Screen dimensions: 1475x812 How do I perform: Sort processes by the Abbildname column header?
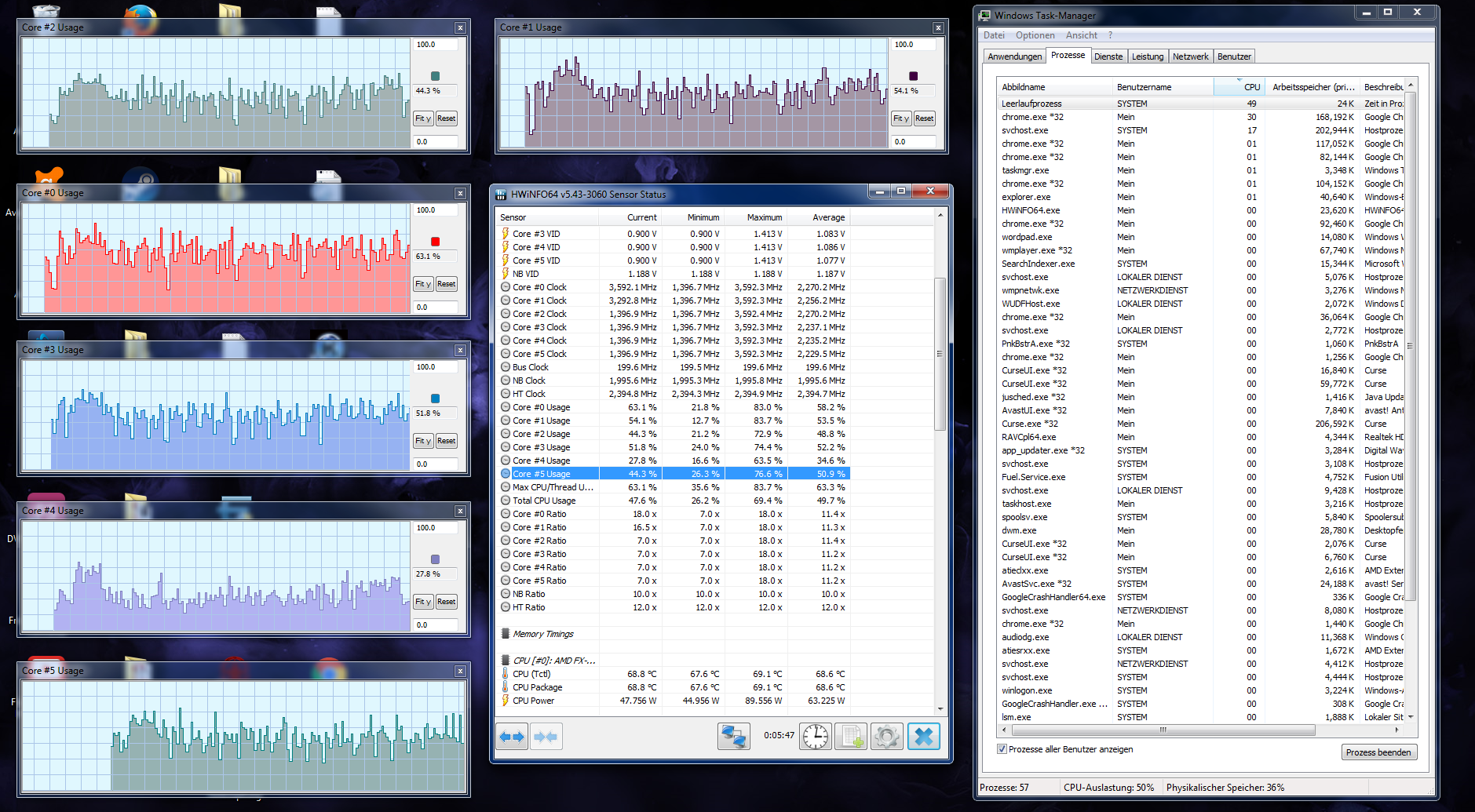(1055, 87)
